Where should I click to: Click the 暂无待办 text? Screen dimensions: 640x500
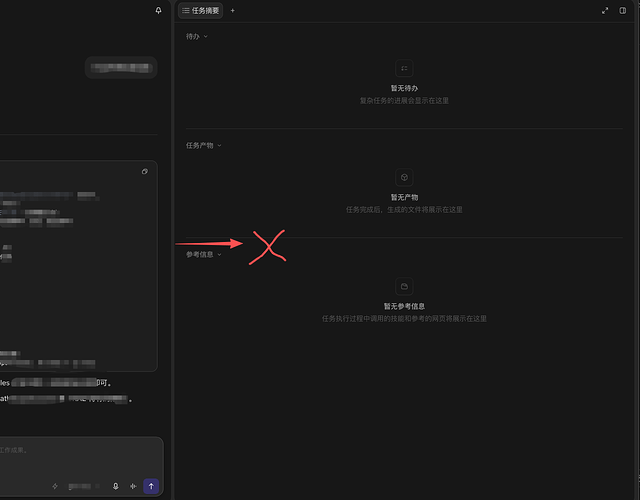pos(404,88)
